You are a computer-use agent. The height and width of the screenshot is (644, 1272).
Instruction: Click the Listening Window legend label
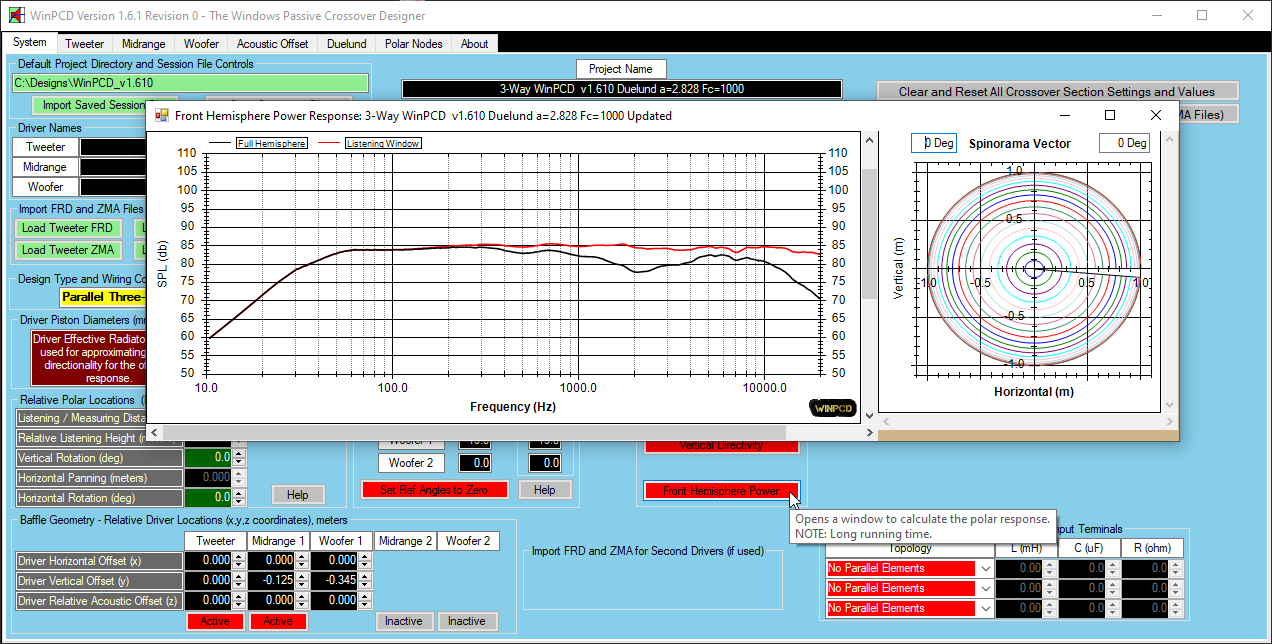click(383, 143)
